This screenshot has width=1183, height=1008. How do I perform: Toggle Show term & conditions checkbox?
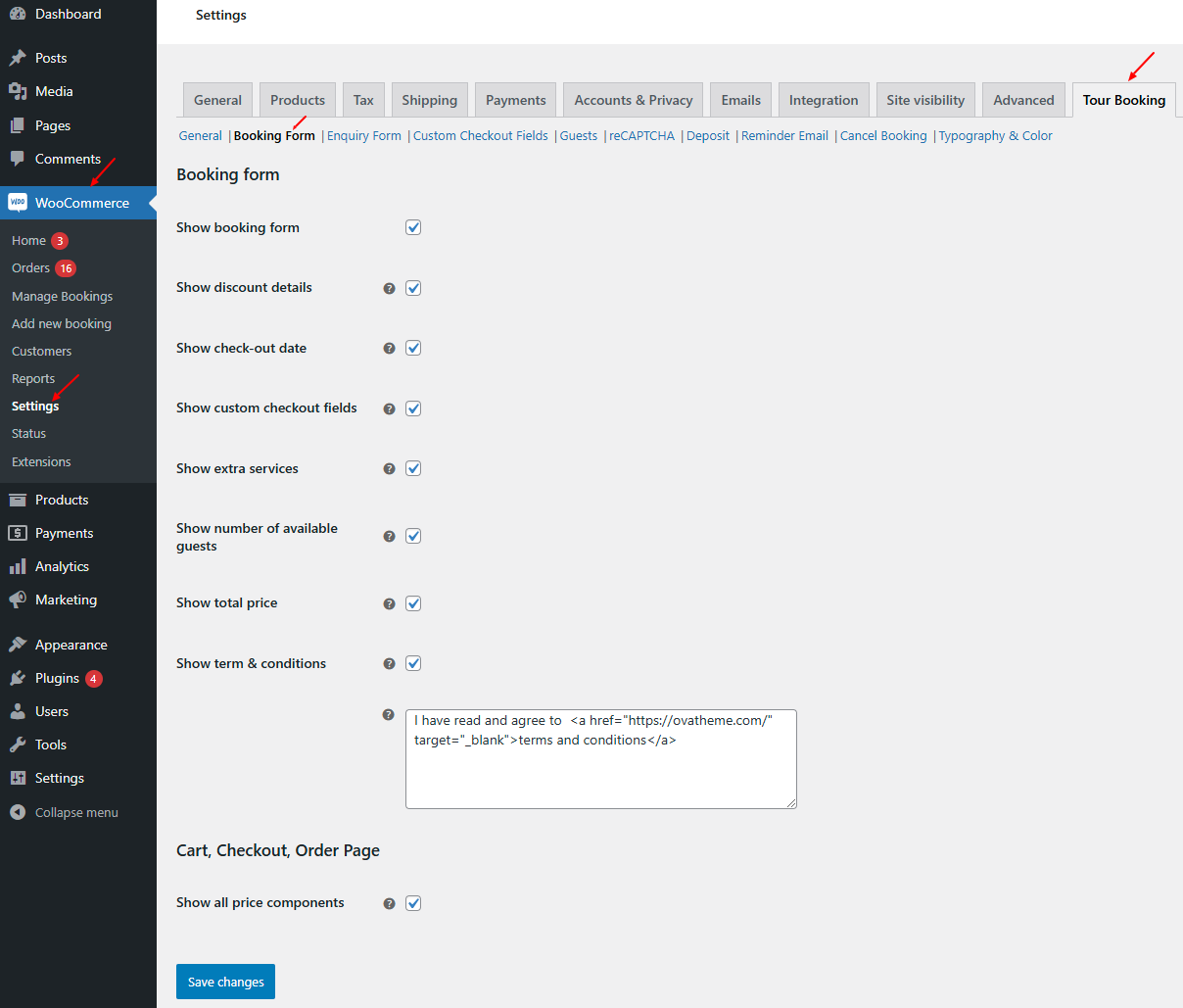(413, 663)
